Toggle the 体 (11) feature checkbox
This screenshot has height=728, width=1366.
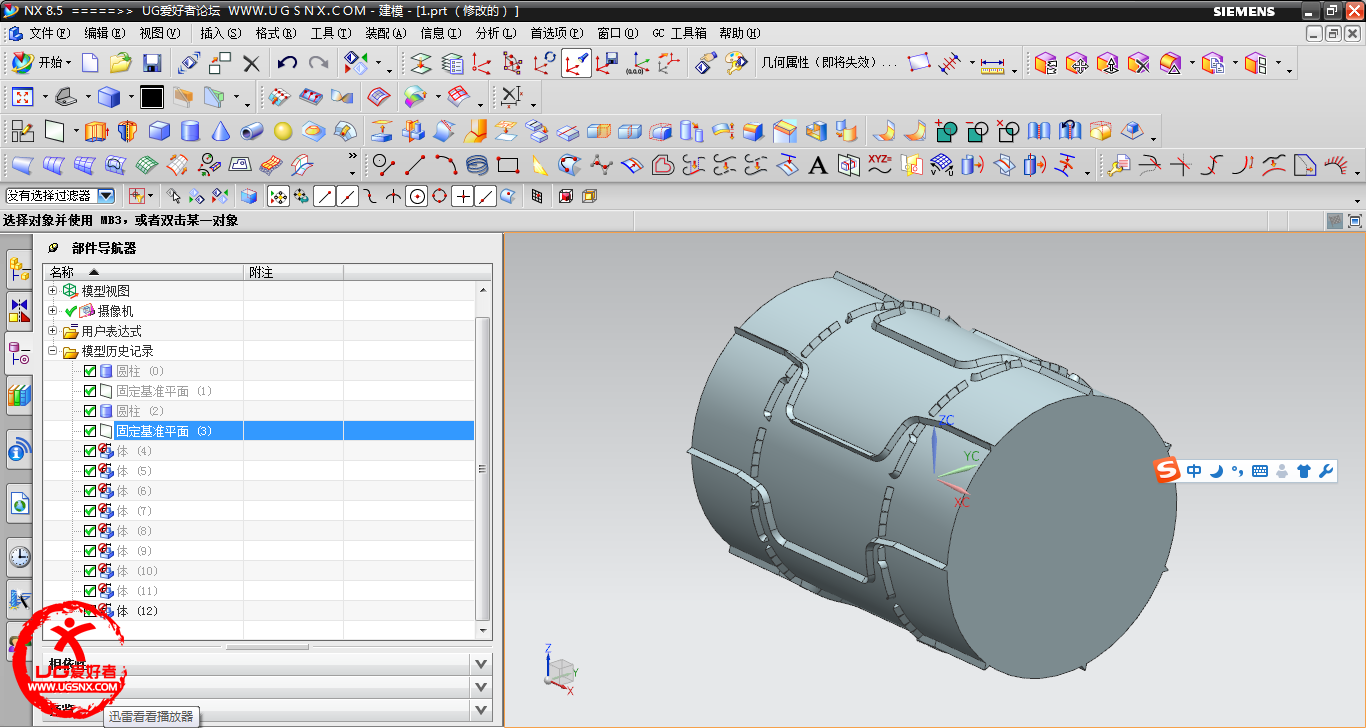click(90, 591)
